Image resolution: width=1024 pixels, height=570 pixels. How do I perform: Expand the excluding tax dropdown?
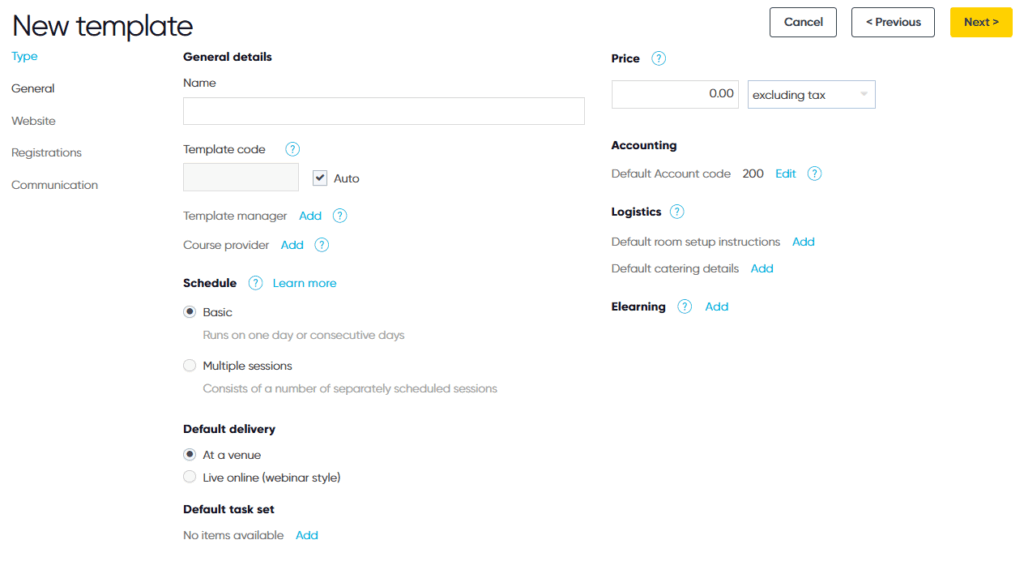(x=811, y=95)
